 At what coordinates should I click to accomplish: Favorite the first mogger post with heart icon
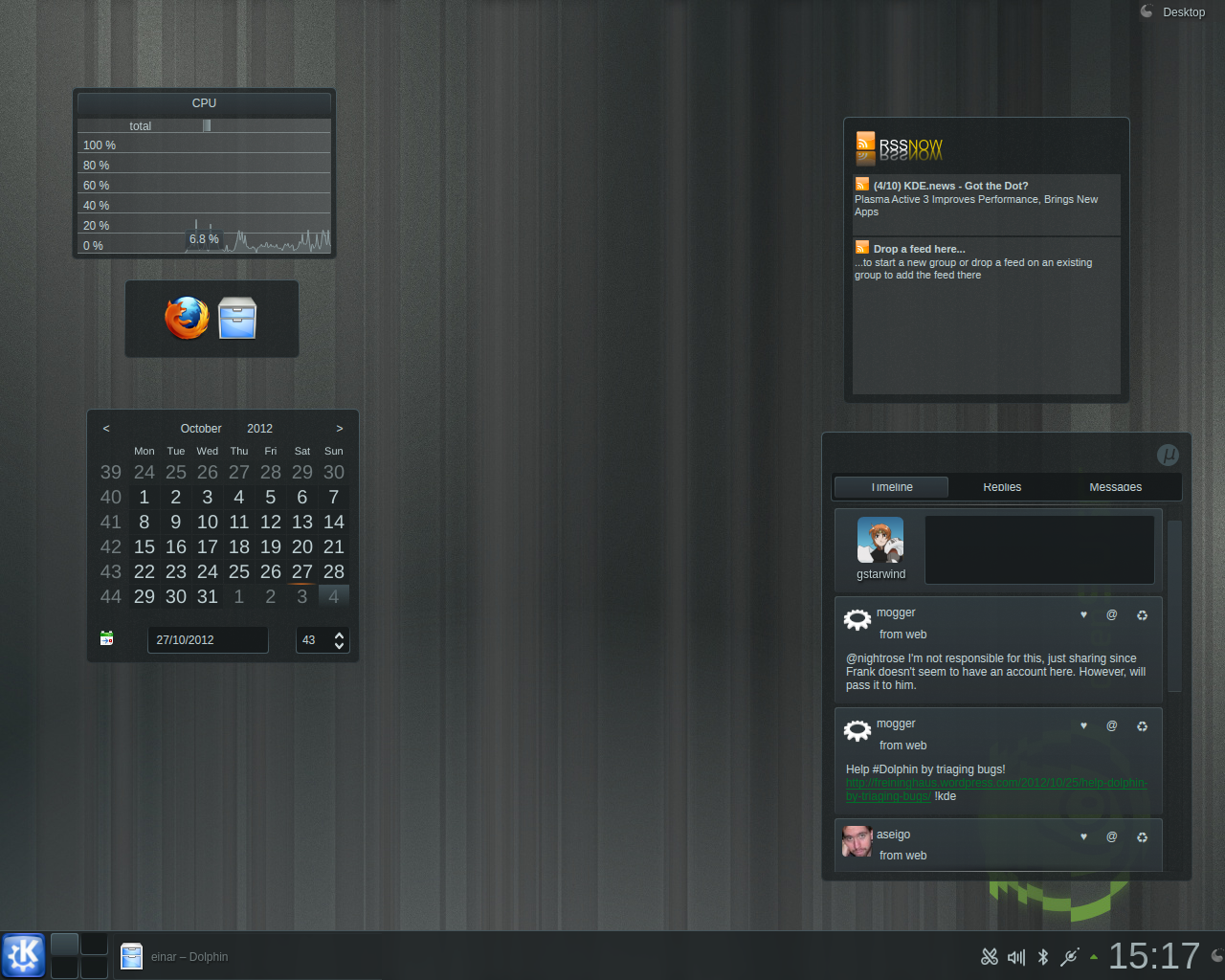[x=1083, y=615]
